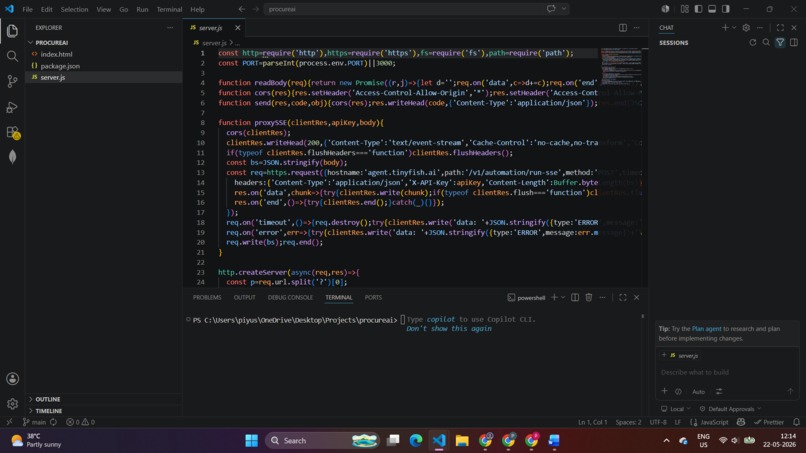Viewport: 806px width, 453px height.
Task: Toggle Primary Side Bar visibility
Action: tap(698, 9)
